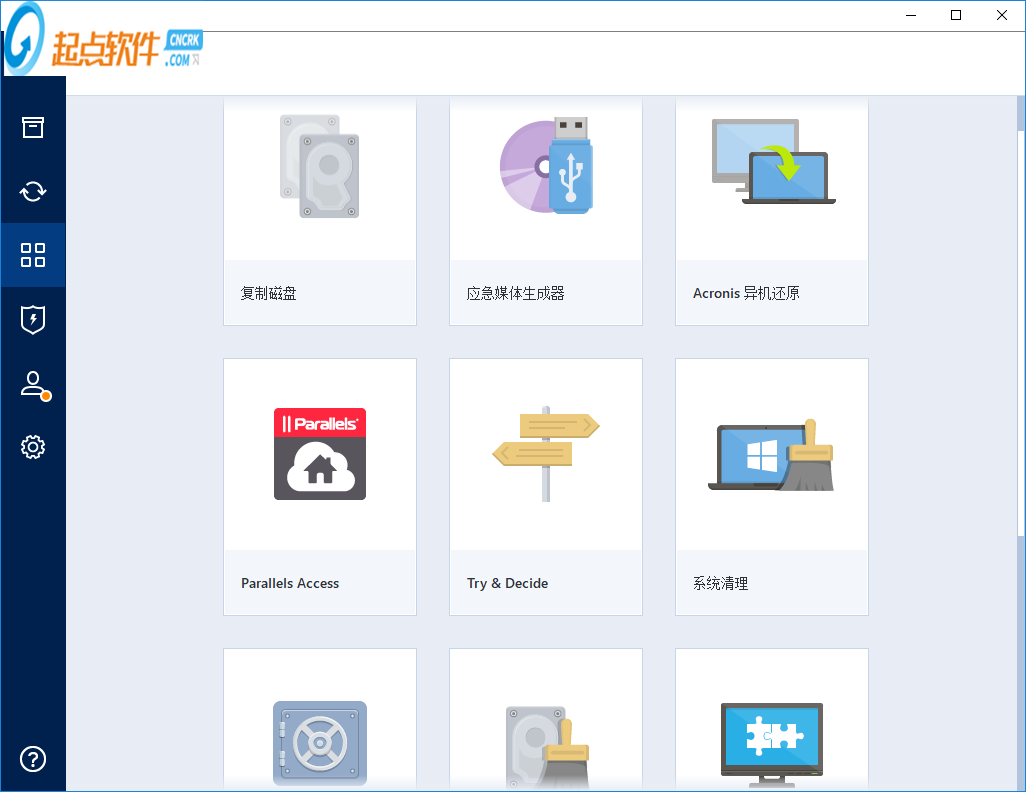Open the Parallels Access label
The width and height of the screenshot is (1026, 792).
[x=290, y=583]
